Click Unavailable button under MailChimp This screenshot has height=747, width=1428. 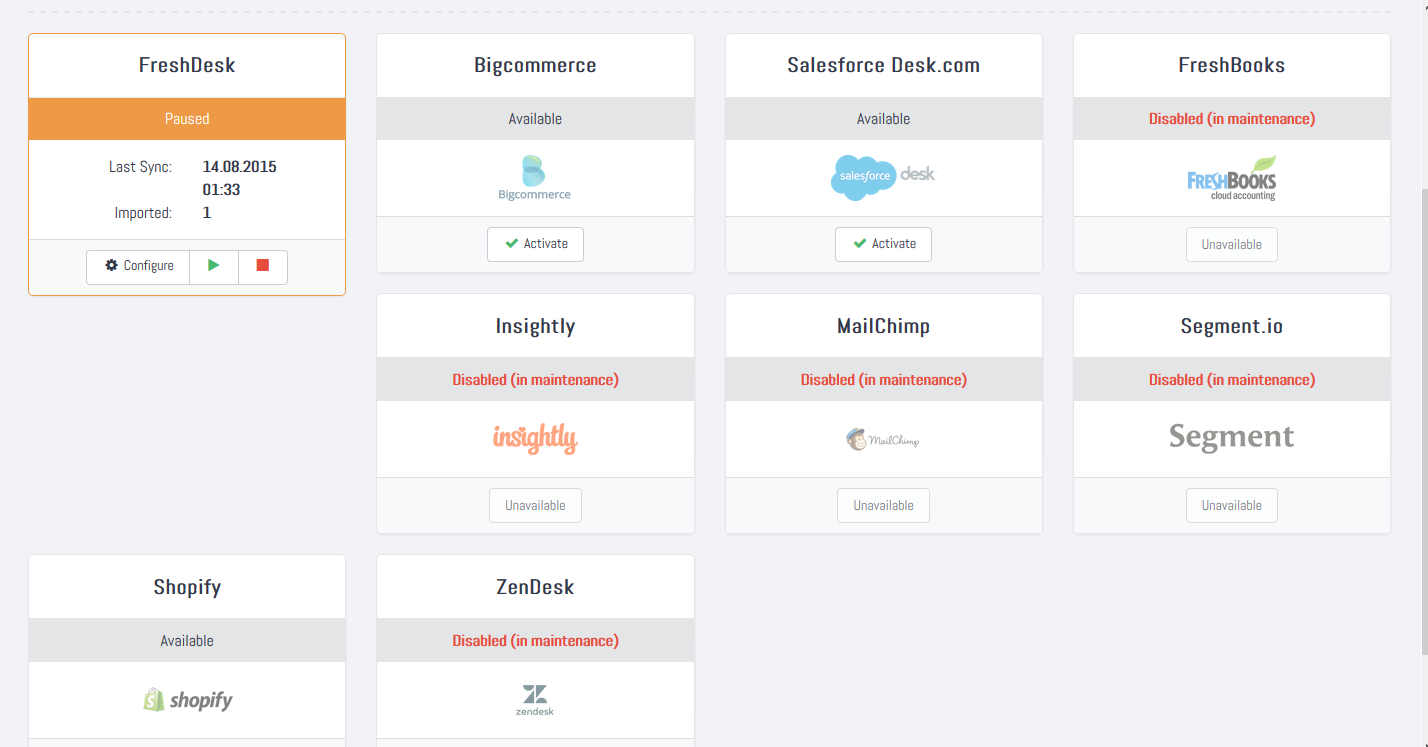(883, 505)
